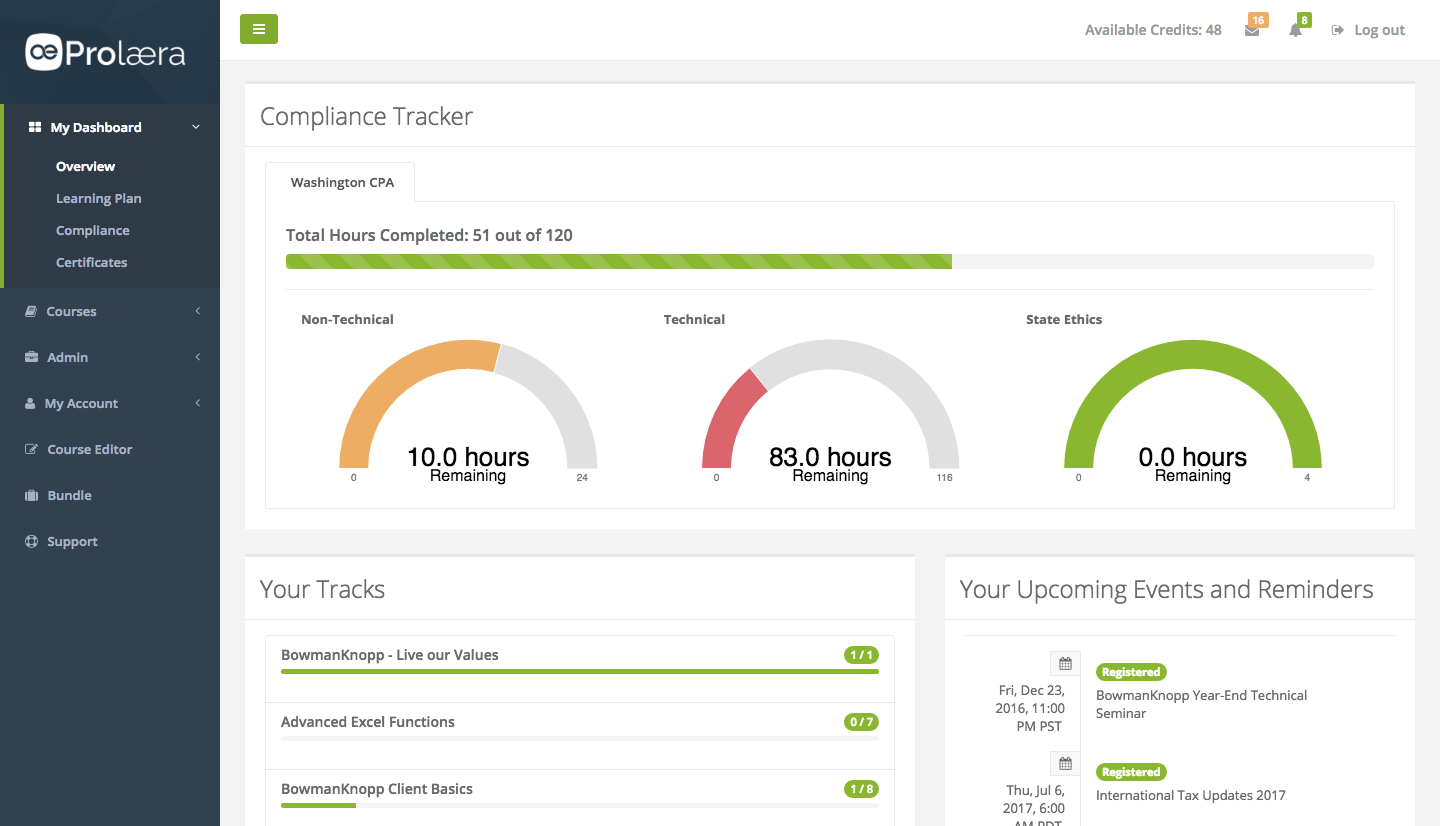Click the green hamburger menu icon
This screenshot has width=1440, height=826.
coord(259,29)
